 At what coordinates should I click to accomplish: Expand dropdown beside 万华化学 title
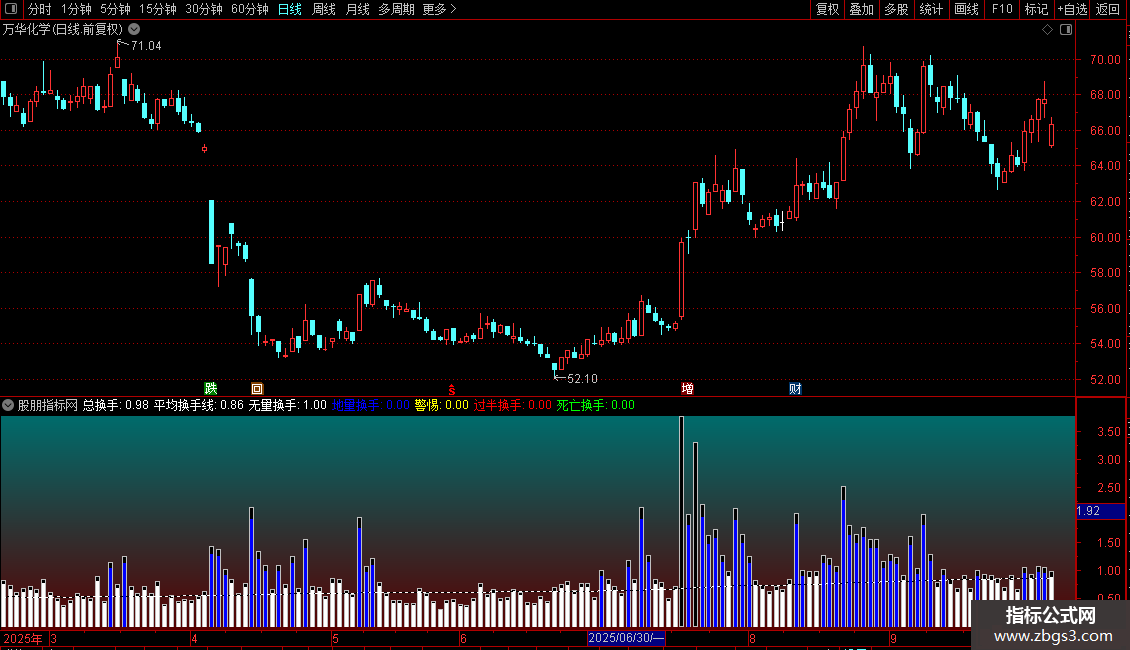coord(134,29)
